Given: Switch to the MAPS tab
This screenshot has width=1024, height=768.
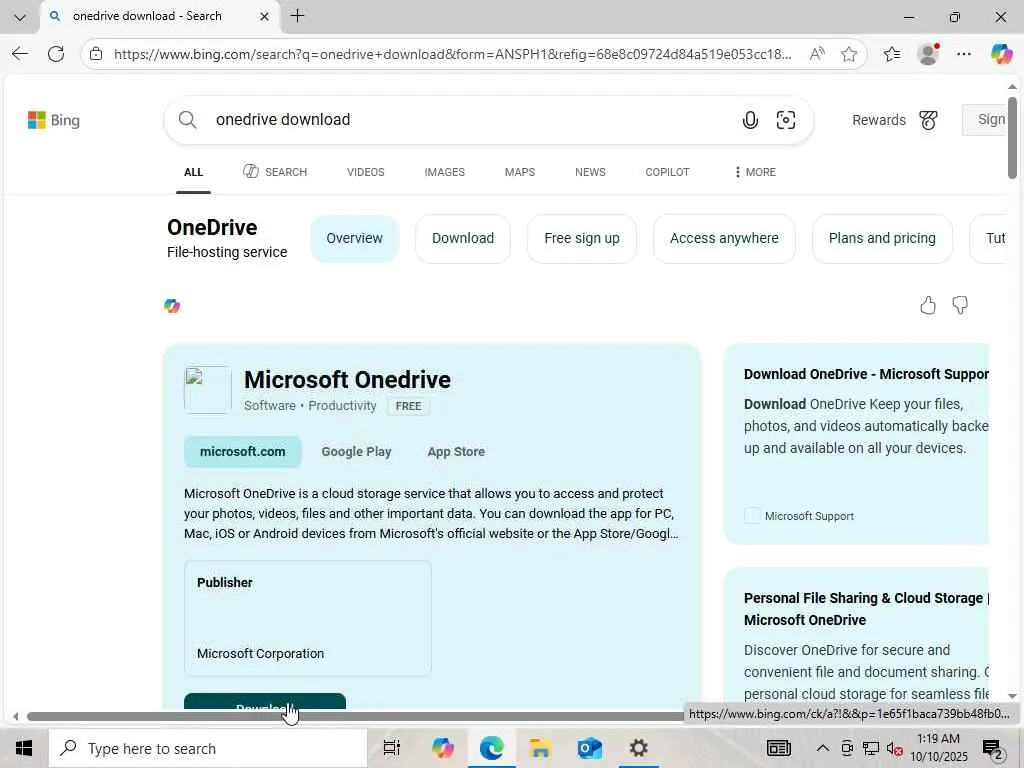Looking at the screenshot, I should tap(520, 172).
